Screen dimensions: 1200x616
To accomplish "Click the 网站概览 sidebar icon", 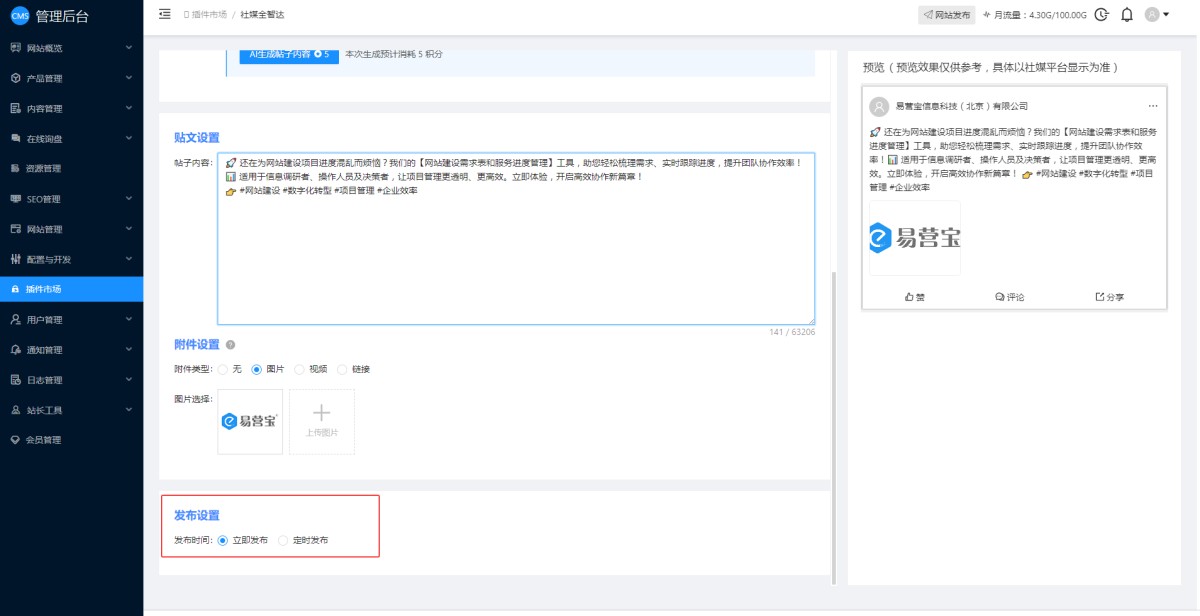I will pos(16,48).
